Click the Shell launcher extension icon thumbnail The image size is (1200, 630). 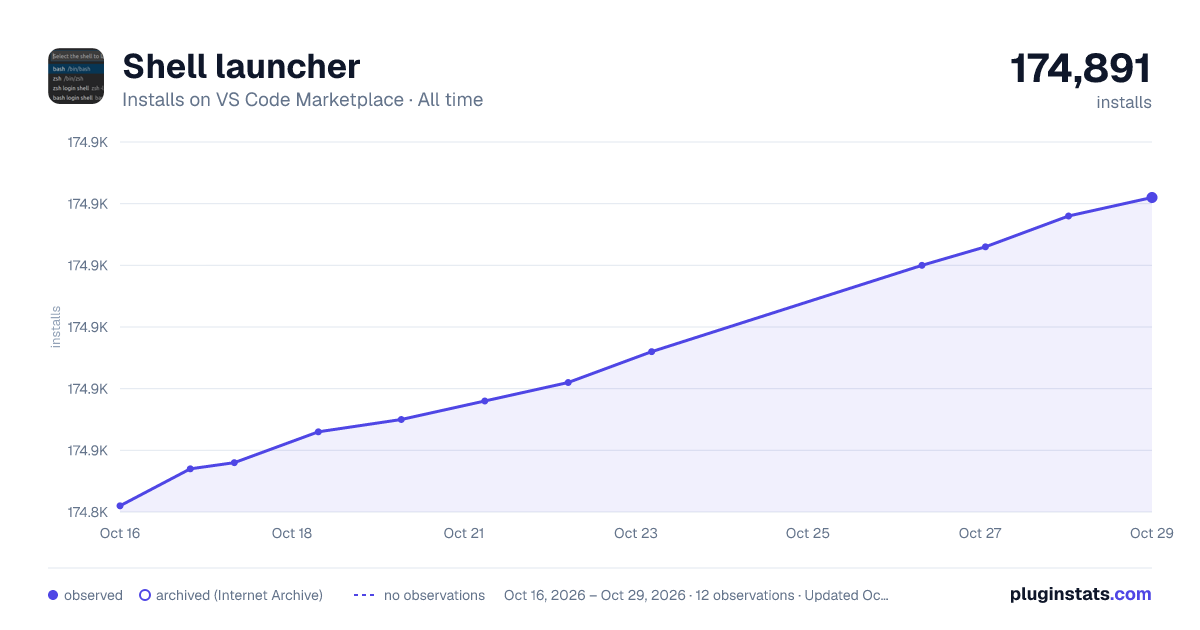[76, 76]
